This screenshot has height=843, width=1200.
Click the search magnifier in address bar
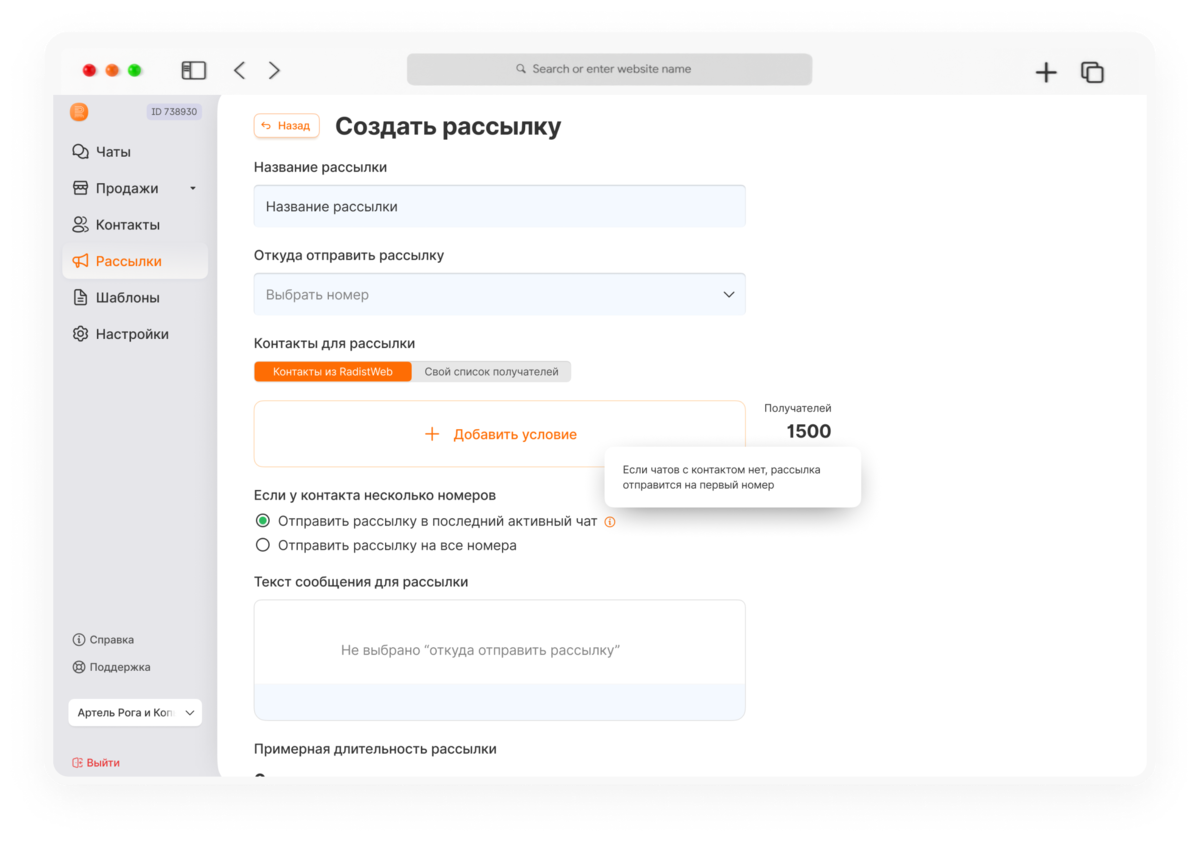521,69
